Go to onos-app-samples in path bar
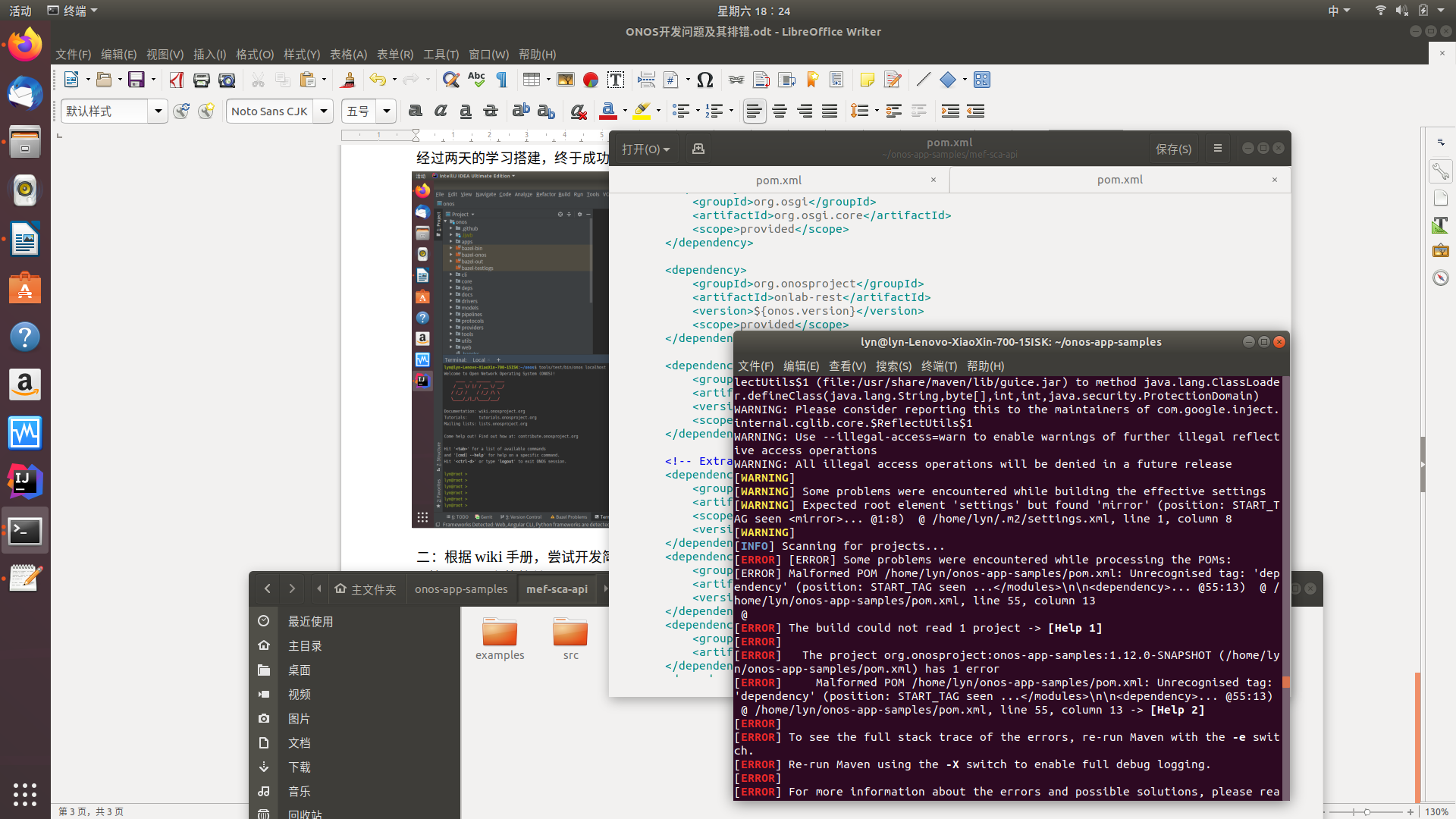The height and width of the screenshot is (819, 1456). pyautogui.click(x=461, y=588)
